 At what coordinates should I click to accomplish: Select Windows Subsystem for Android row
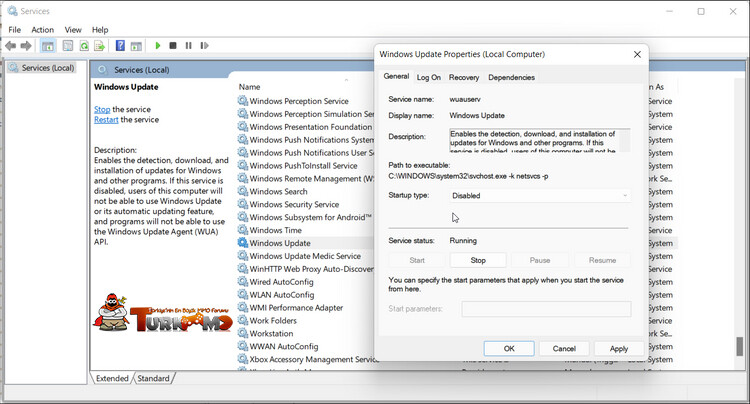pos(305,217)
